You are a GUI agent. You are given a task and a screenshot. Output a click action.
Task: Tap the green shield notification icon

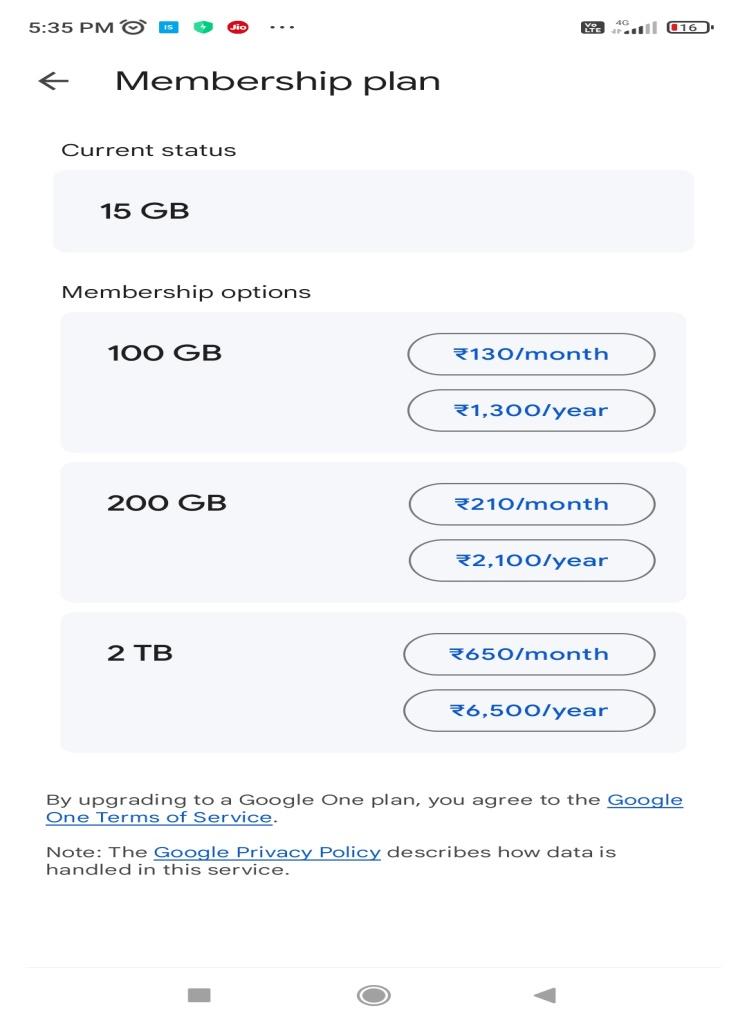[203, 27]
